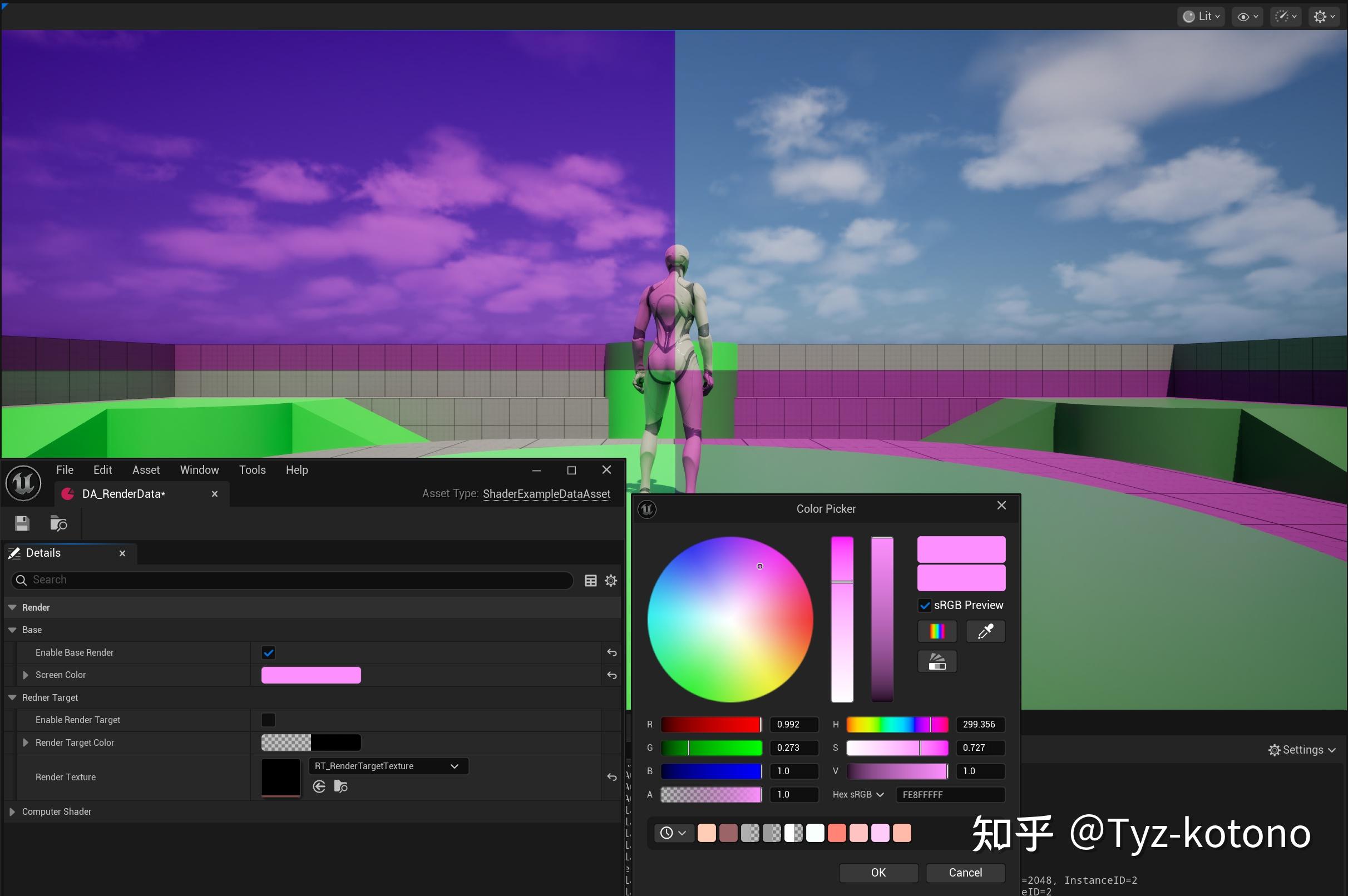Open the color themes palette icon
The width and height of the screenshot is (1348, 896).
[x=937, y=661]
